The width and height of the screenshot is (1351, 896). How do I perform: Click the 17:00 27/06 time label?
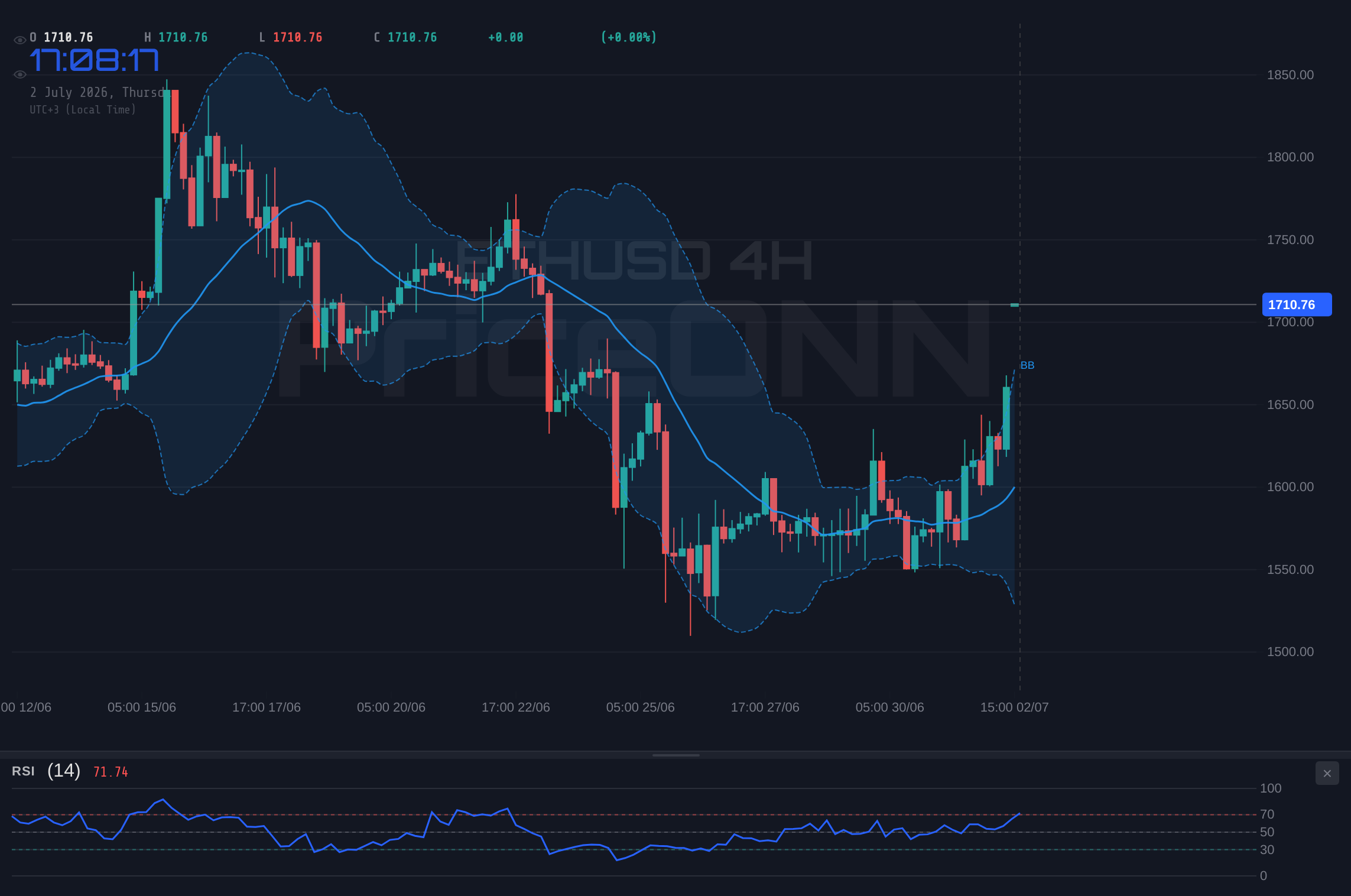click(x=765, y=707)
